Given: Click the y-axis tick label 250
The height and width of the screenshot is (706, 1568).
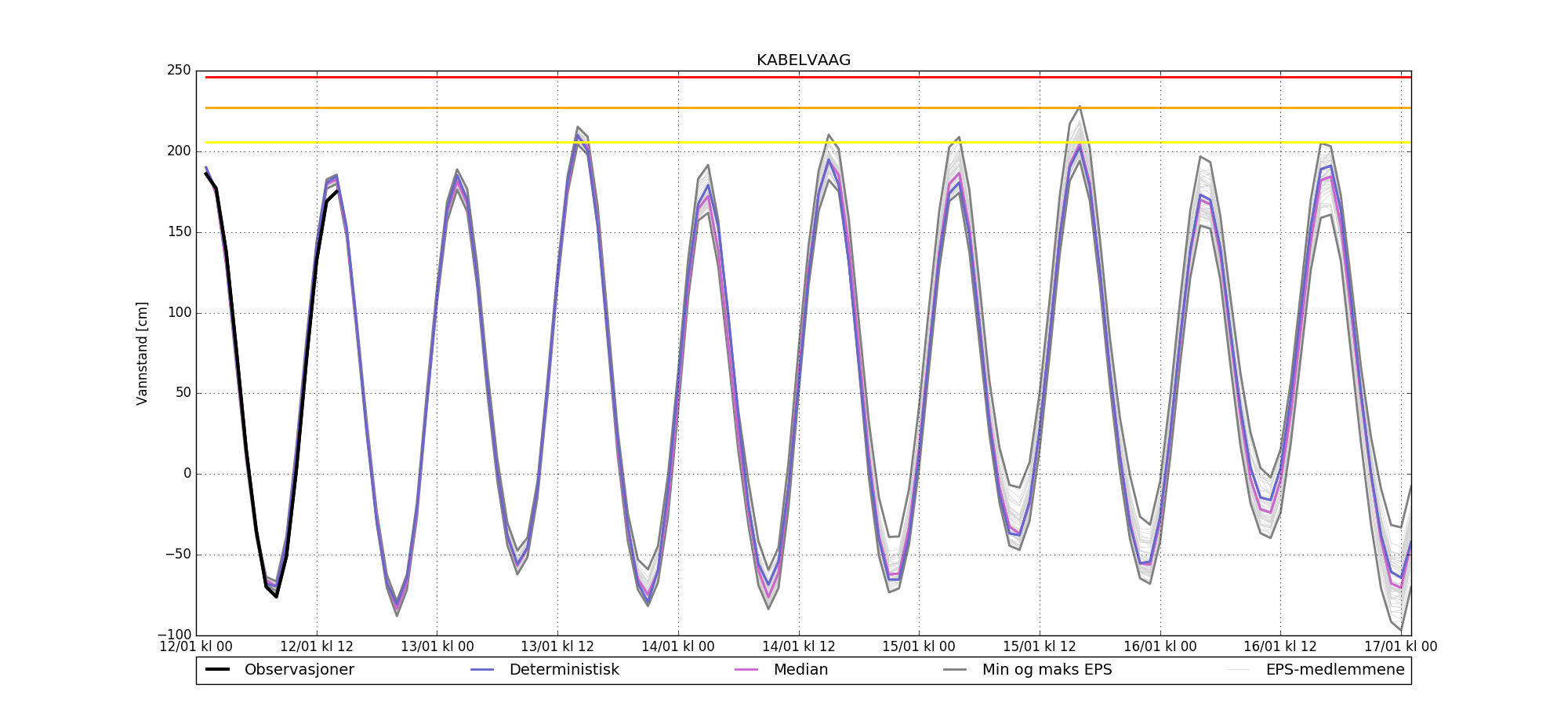Looking at the screenshot, I should [179, 71].
